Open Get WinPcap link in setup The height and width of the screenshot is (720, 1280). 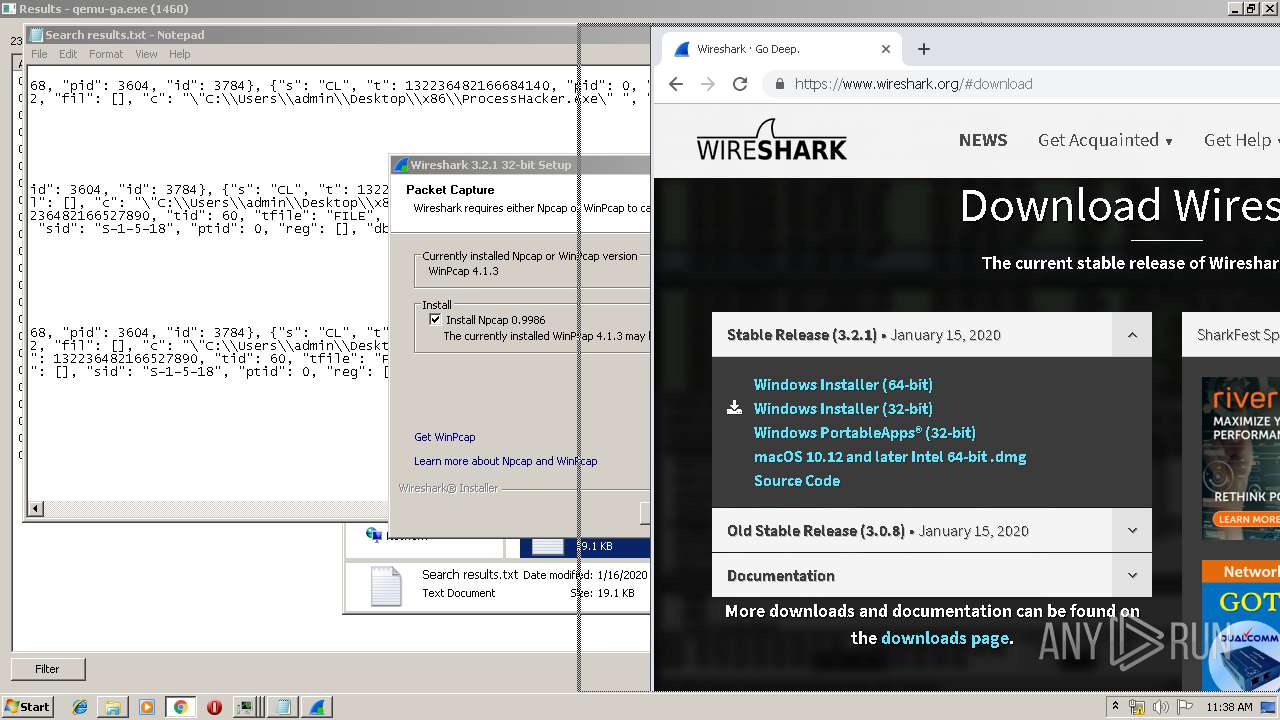pos(445,437)
